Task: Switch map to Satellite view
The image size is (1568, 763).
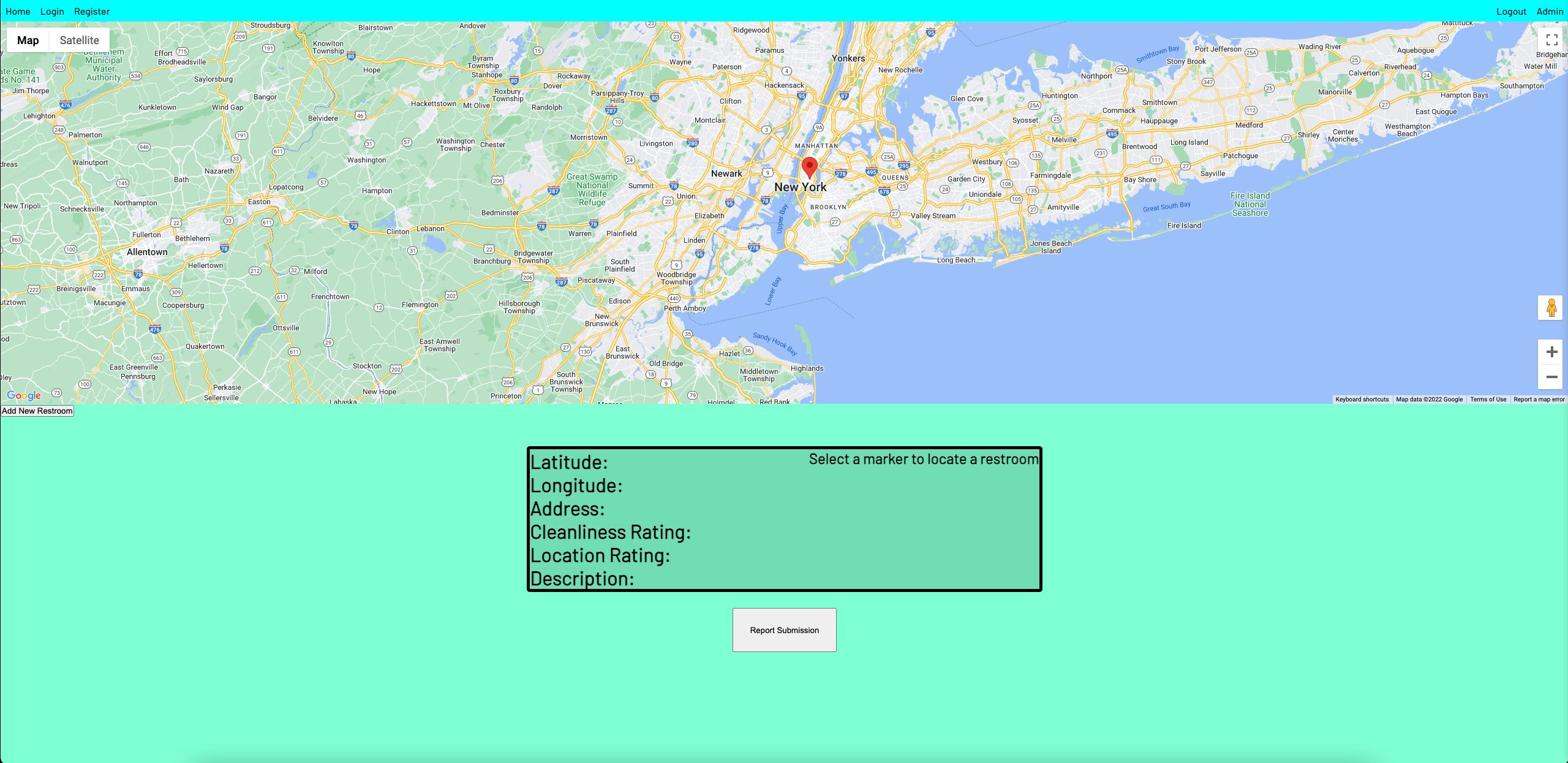Action: [79, 40]
